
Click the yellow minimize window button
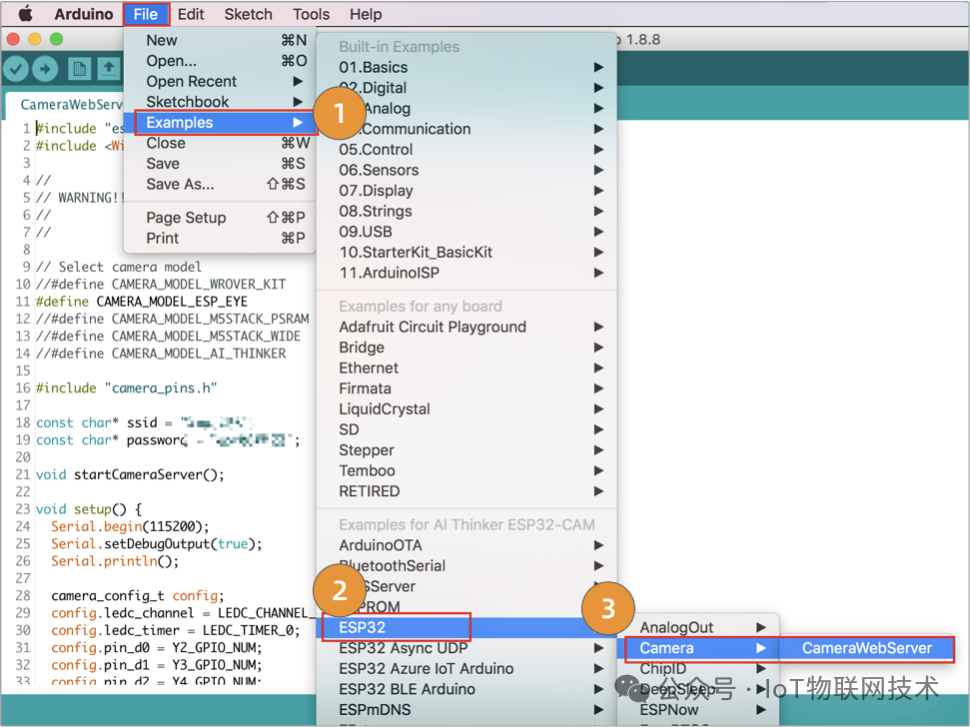35,40
